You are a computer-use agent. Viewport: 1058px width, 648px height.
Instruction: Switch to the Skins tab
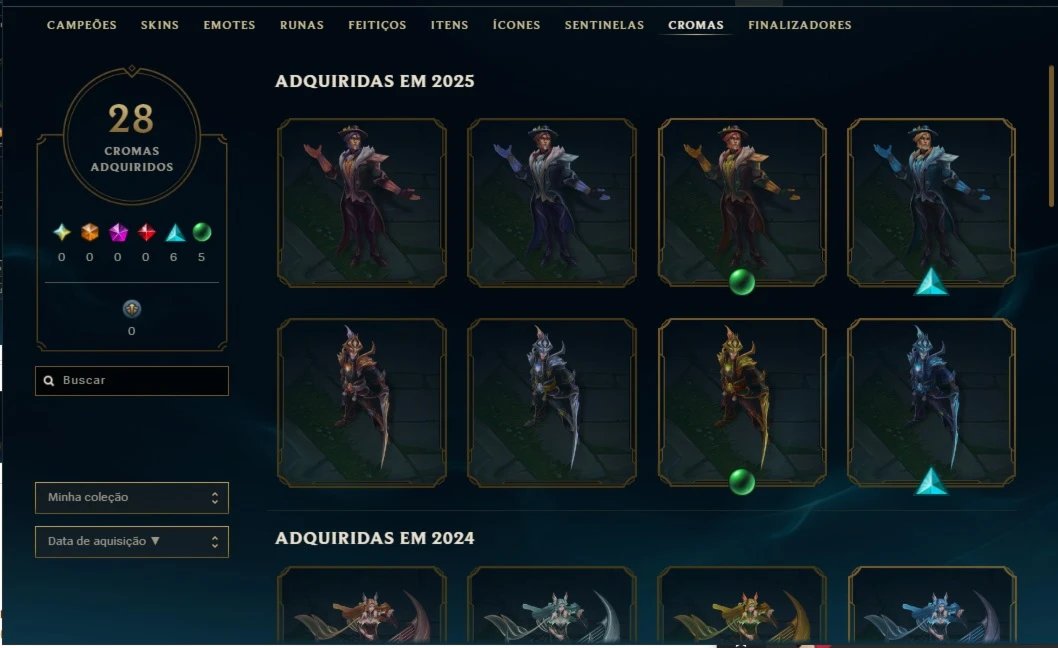click(160, 25)
